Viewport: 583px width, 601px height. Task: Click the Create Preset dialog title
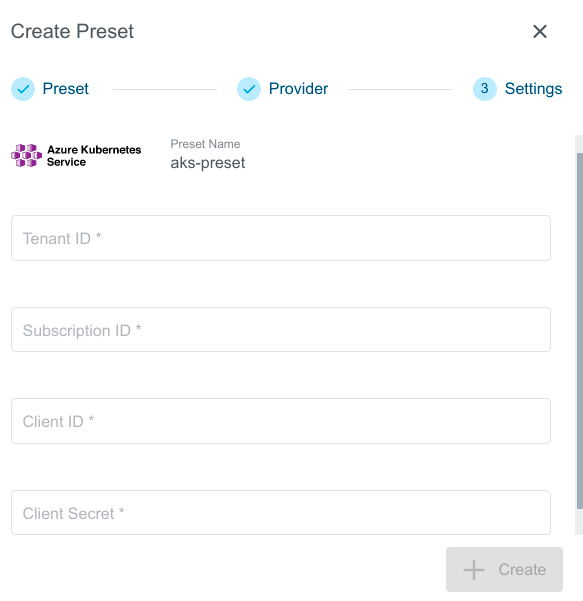click(72, 31)
